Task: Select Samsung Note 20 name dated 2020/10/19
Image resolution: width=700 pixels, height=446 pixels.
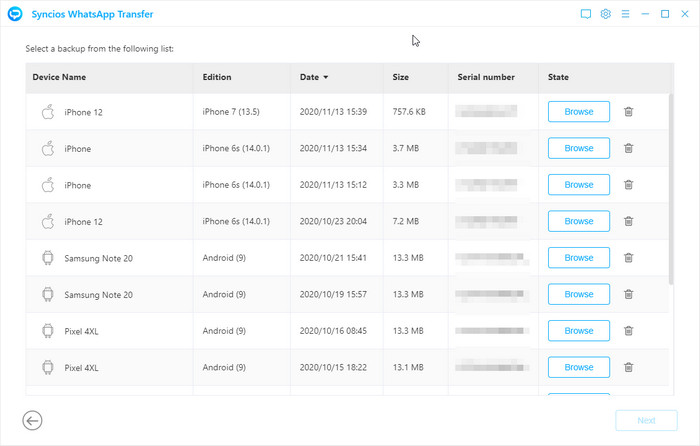Action: click(x=98, y=295)
